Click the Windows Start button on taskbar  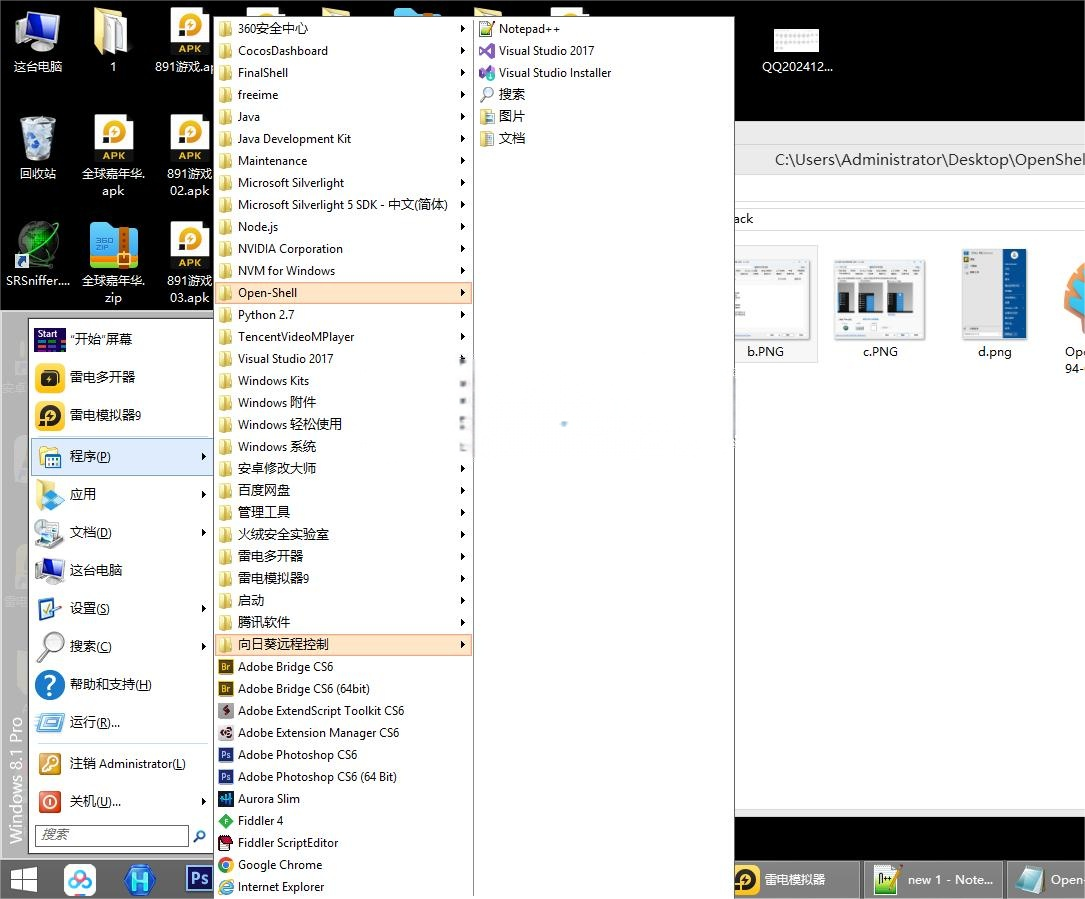24,880
